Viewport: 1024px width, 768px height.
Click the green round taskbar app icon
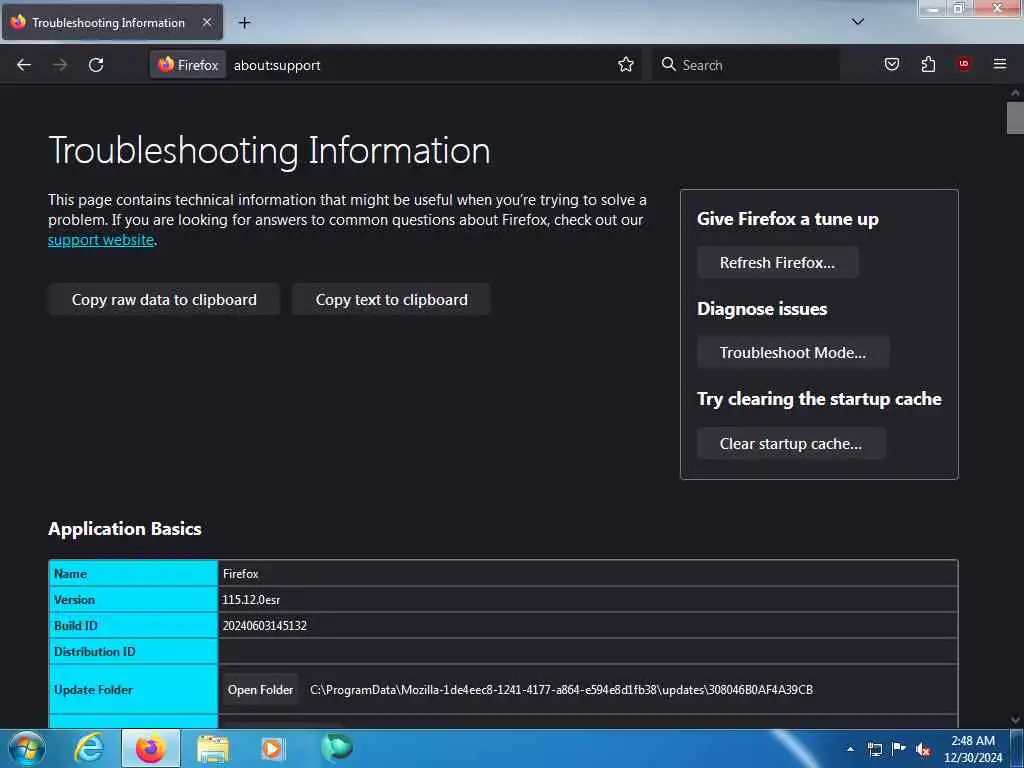pyautogui.click(x=337, y=748)
